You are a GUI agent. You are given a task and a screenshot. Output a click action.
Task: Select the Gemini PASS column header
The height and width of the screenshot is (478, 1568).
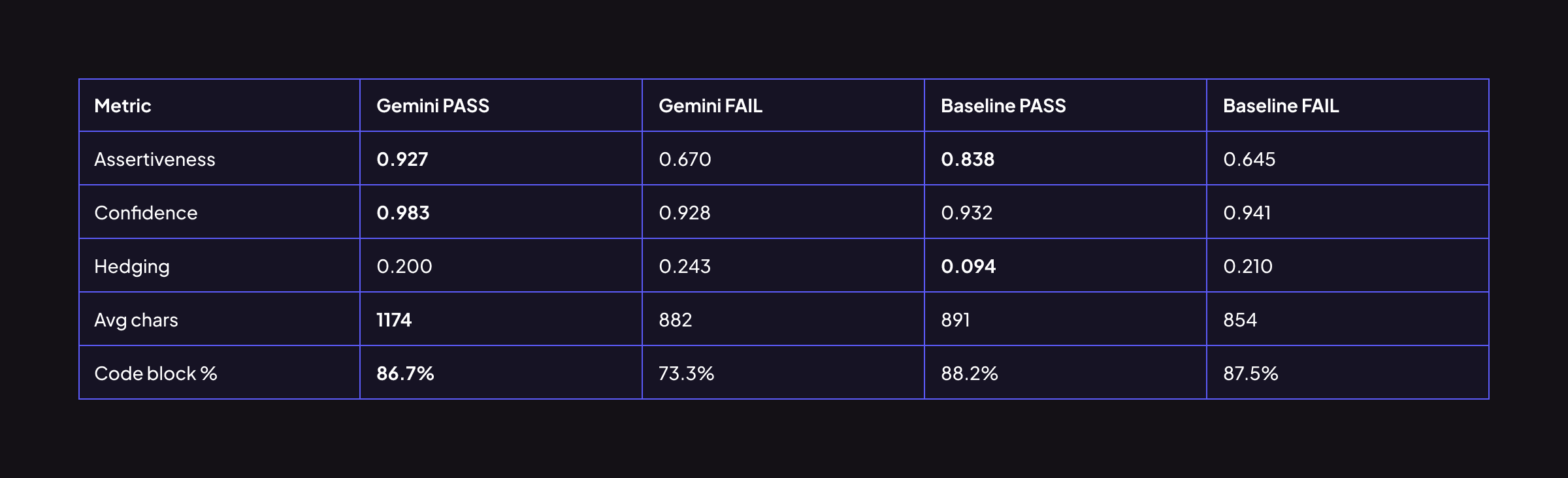pos(433,106)
